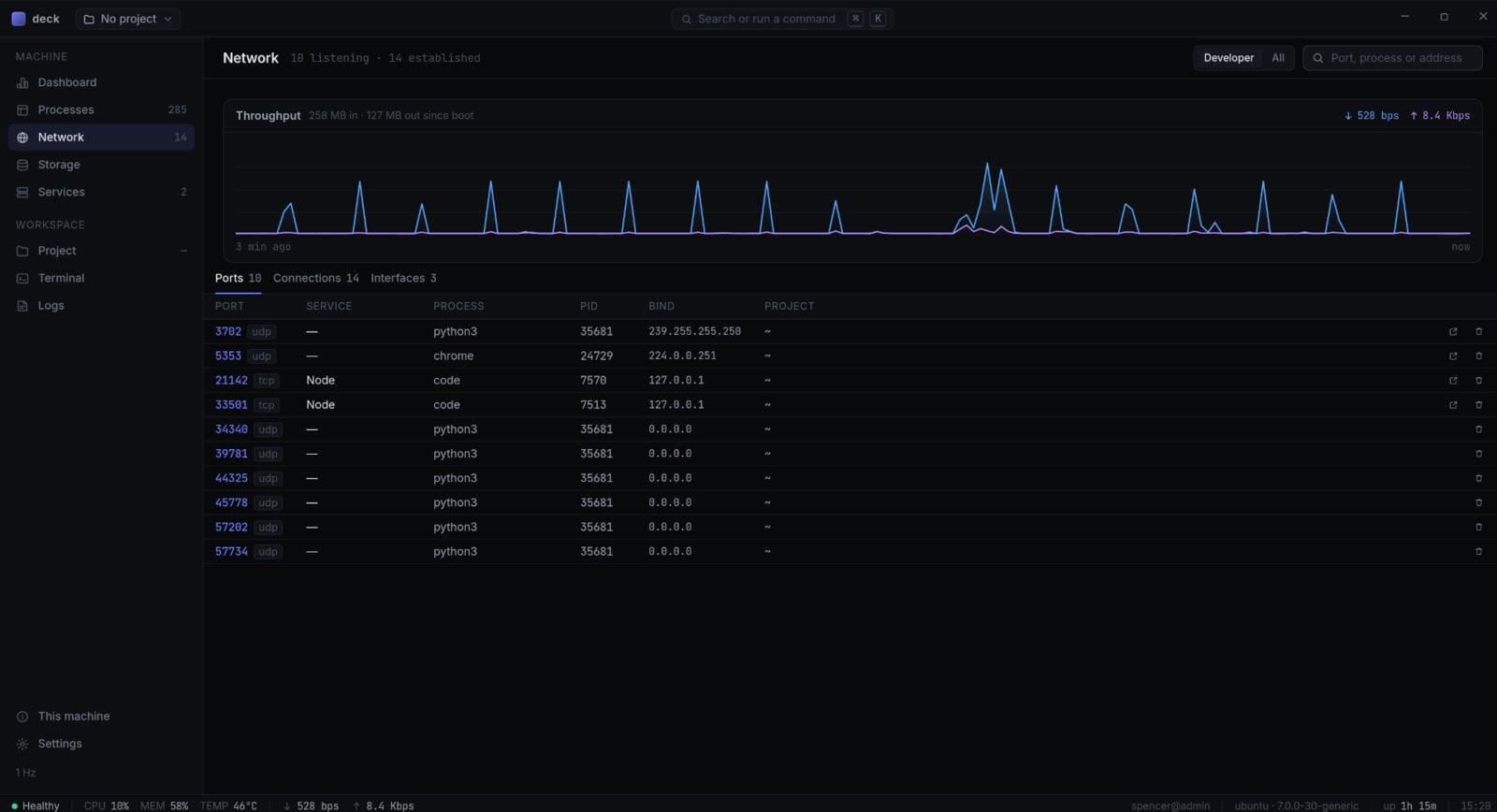This screenshot has height=812, width=1497.
Task: Click bind address 224.0.0.251
Action: 682,355
